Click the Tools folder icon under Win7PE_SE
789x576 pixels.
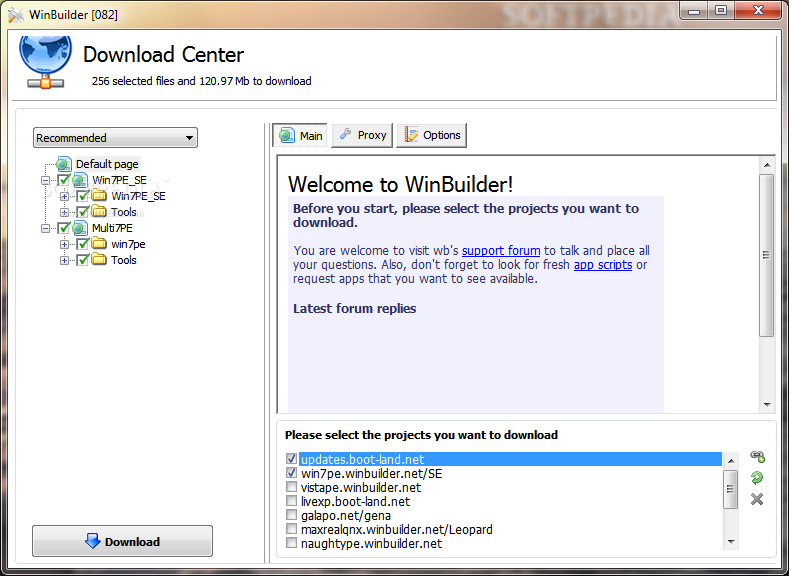(99, 211)
